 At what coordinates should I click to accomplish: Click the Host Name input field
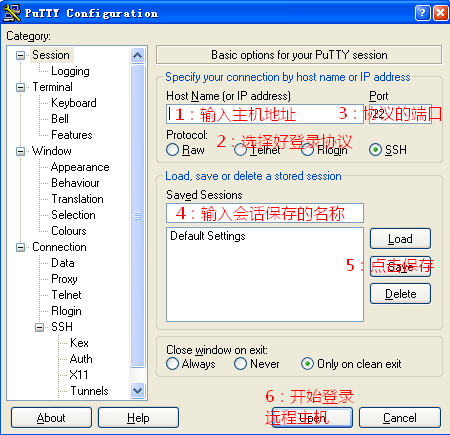point(265,114)
